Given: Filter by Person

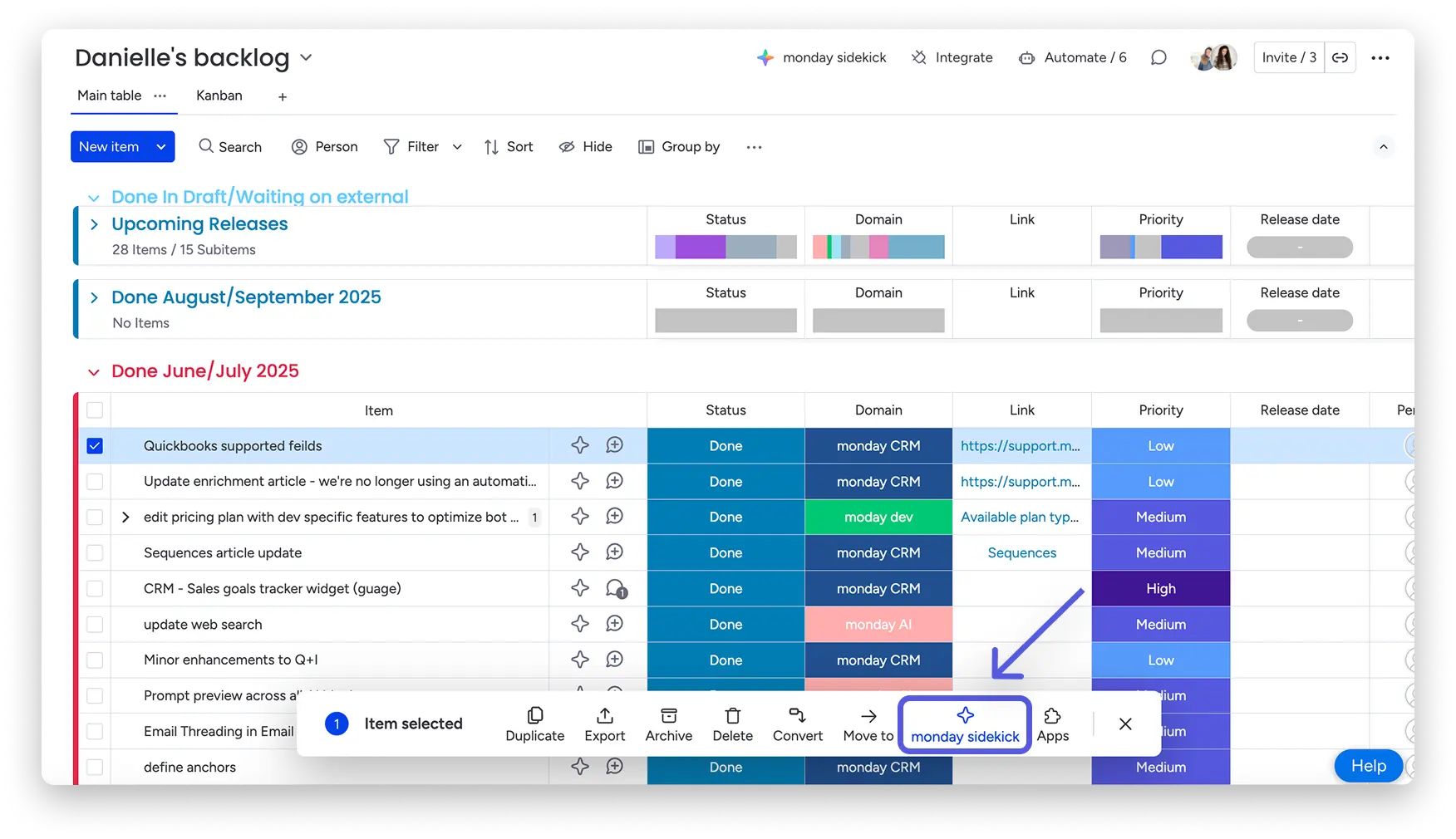Looking at the screenshot, I should [324, 146].
